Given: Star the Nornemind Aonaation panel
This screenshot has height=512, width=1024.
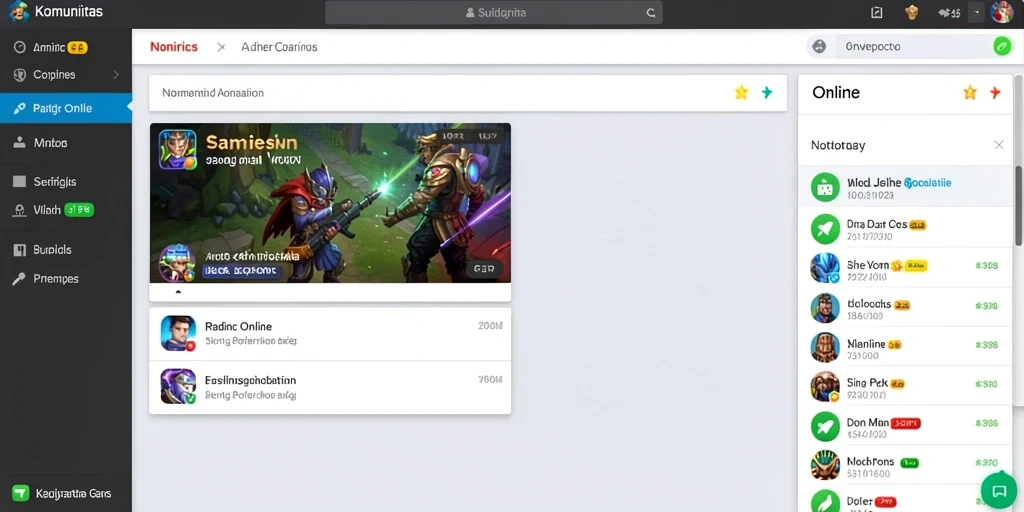Looking at the screenshot, I should pyautogui.click(x=741, y=93).
